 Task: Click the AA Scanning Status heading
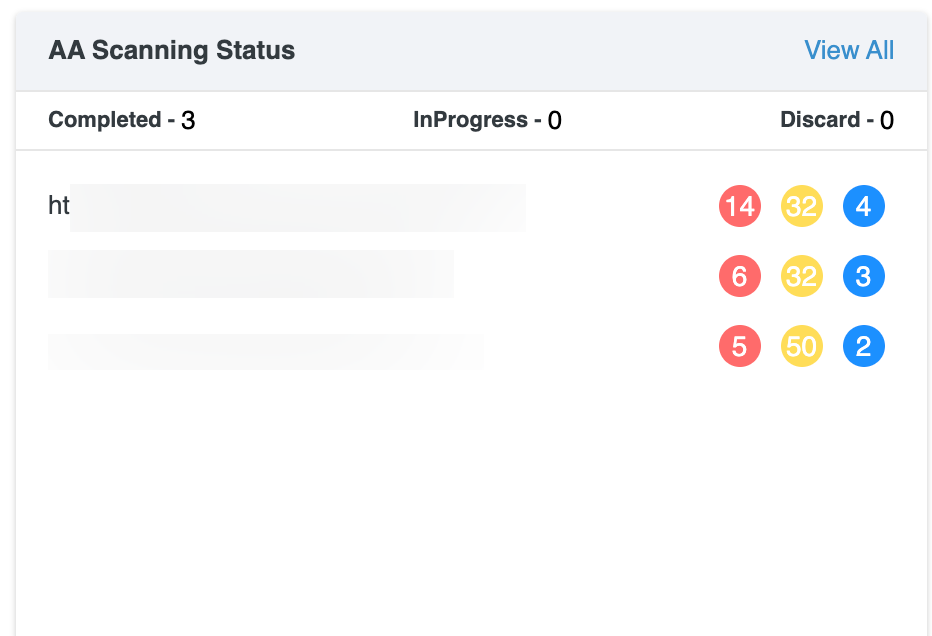171,51
